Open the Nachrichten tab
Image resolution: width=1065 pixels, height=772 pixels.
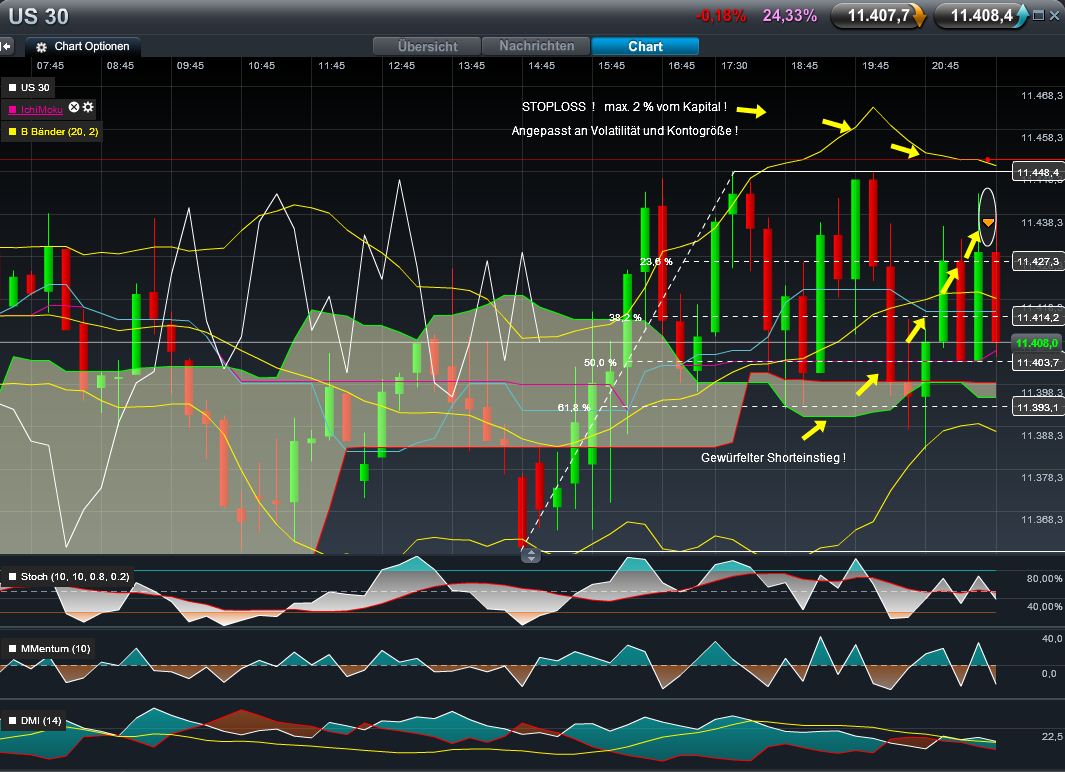pyautogui.click(x=536, y=46)
